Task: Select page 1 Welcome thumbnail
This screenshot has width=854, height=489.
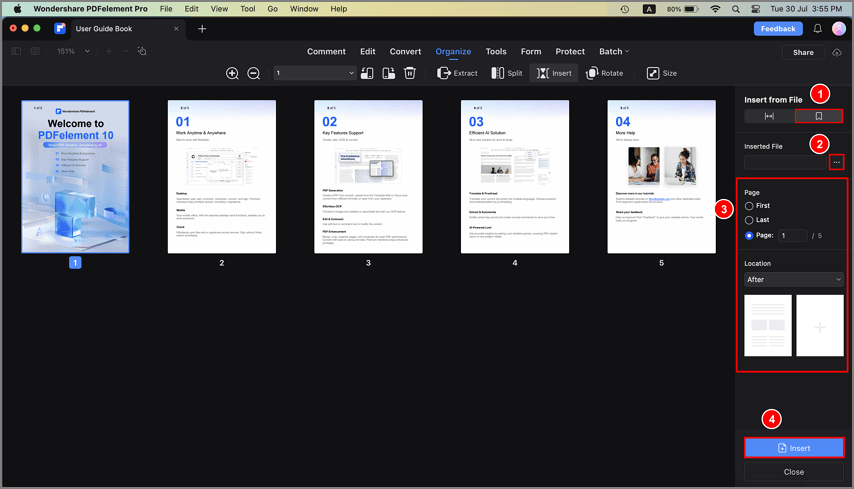Action: coord(75,177)
